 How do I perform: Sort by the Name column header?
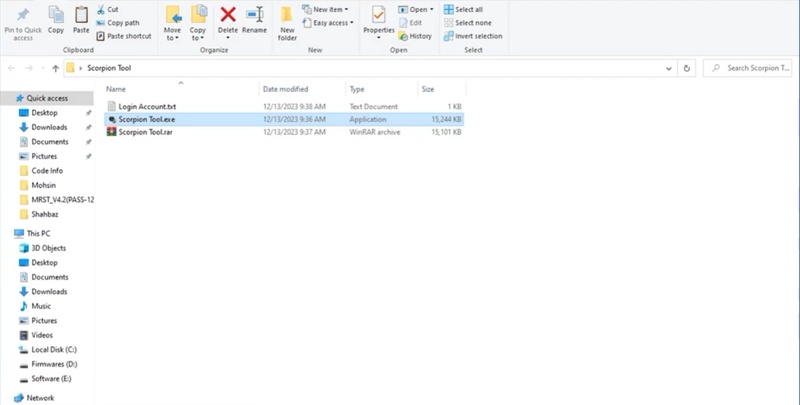pos(116,89)
